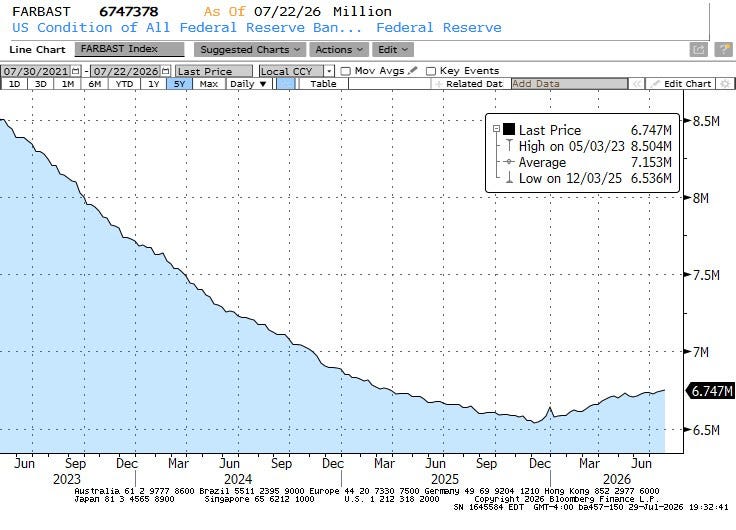
Task: Click the 8.5M y-axis label
Action: pos(706,121)
